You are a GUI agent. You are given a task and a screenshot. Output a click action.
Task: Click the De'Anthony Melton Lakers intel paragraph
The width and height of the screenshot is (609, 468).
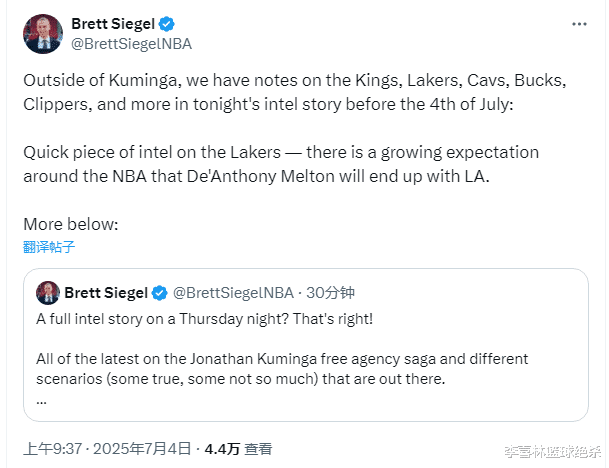(282, 163)
